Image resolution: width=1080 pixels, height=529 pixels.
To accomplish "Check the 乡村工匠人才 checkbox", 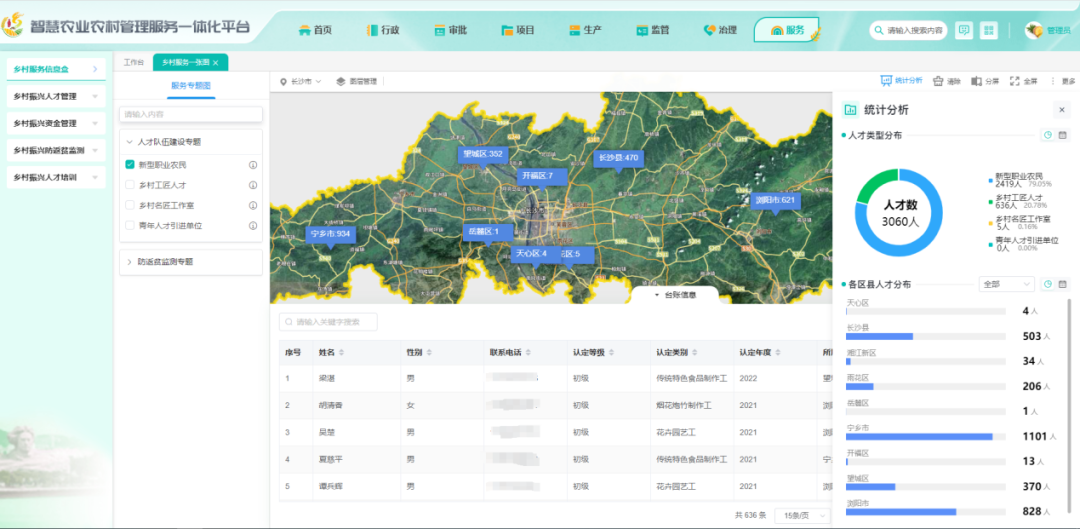I will [x=130, y=185].
